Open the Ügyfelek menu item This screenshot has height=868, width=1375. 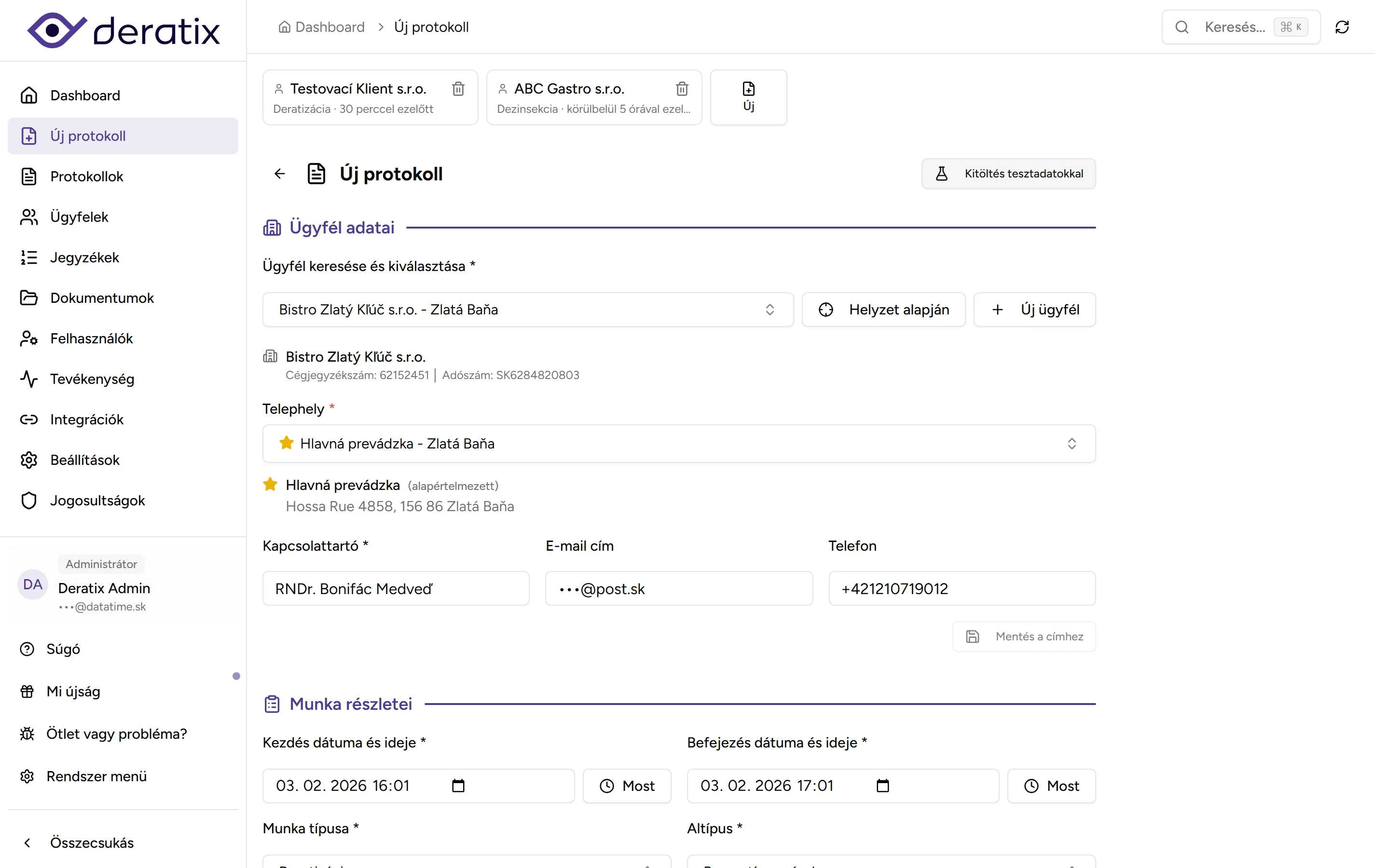(79, 217)
